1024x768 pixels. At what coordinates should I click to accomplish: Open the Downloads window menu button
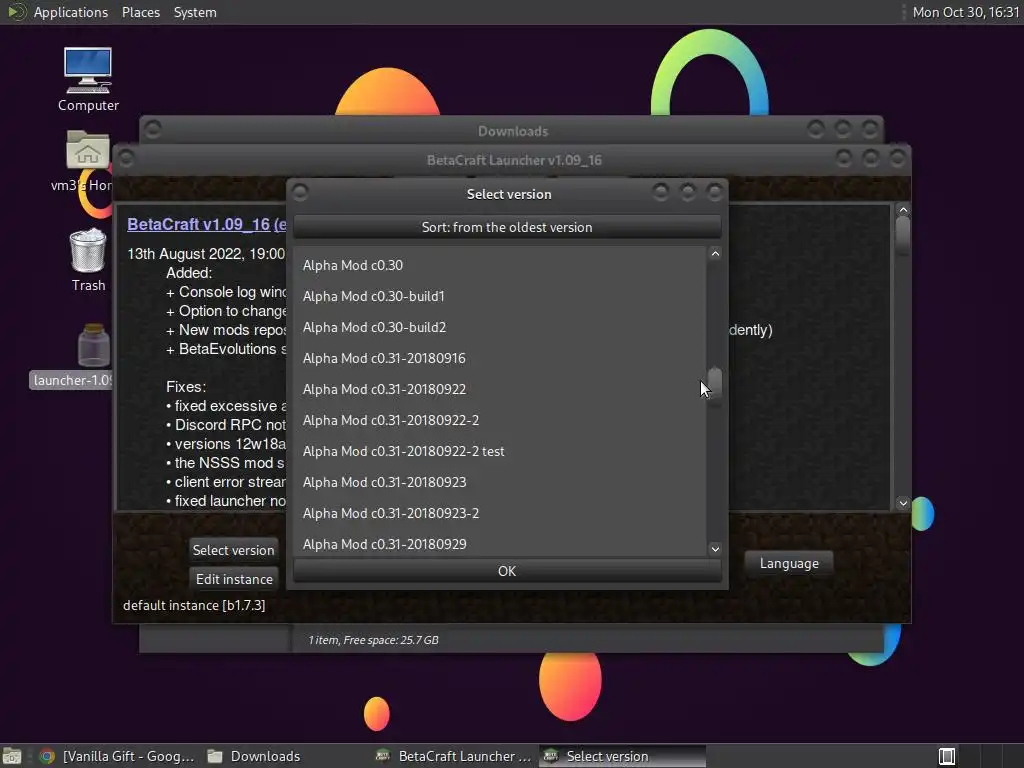153,130
